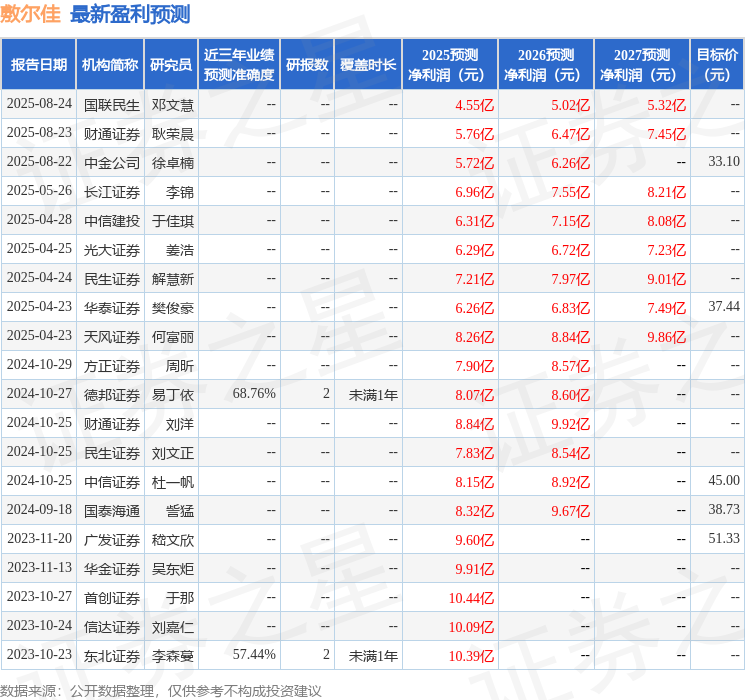Click the 最新盈利预测 heading

point(130,14)
